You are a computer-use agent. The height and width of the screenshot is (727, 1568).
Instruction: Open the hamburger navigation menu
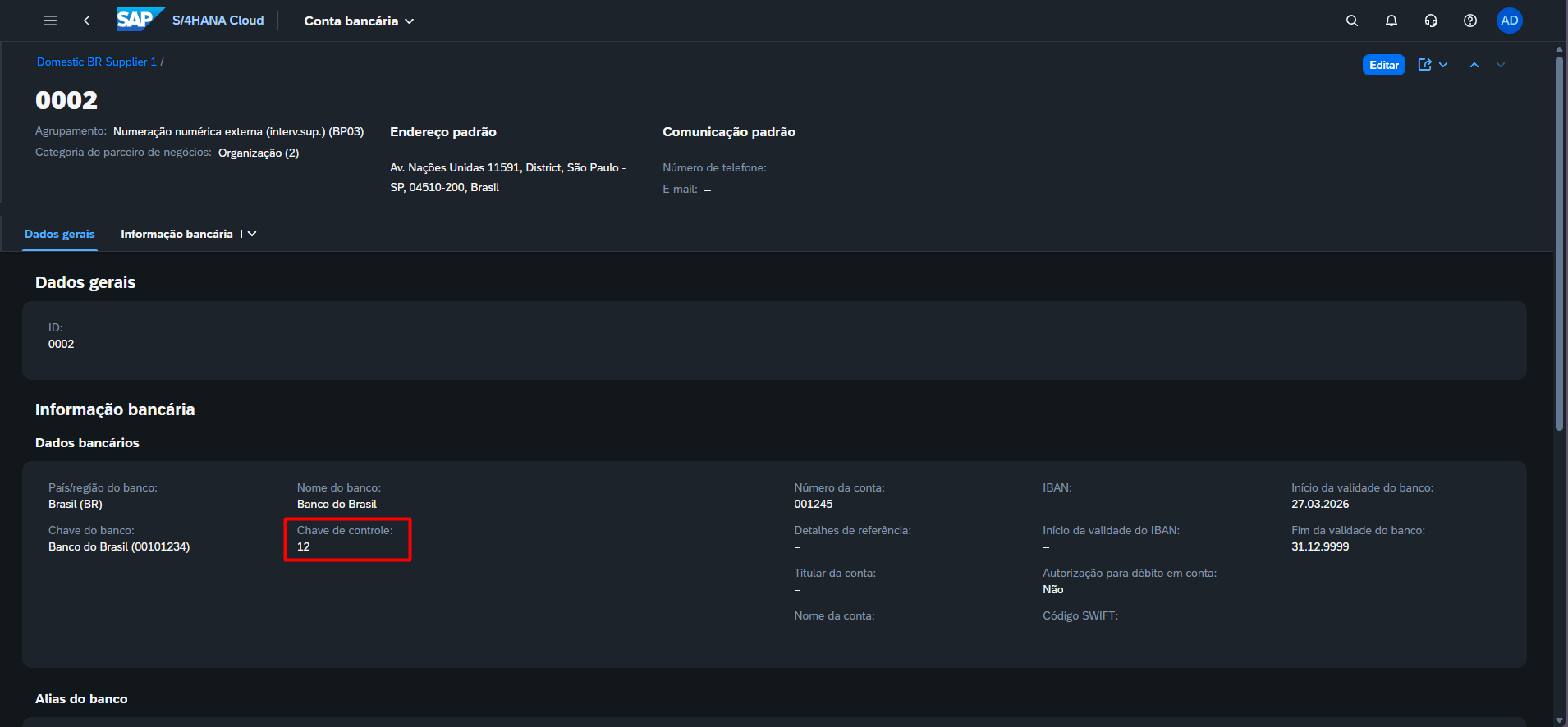point(50,21)
